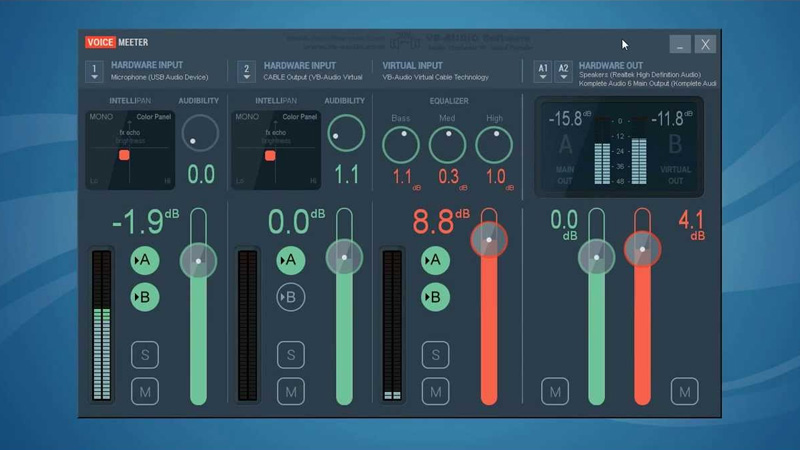Click the High 1.0 dB value

tap(499, 178)
